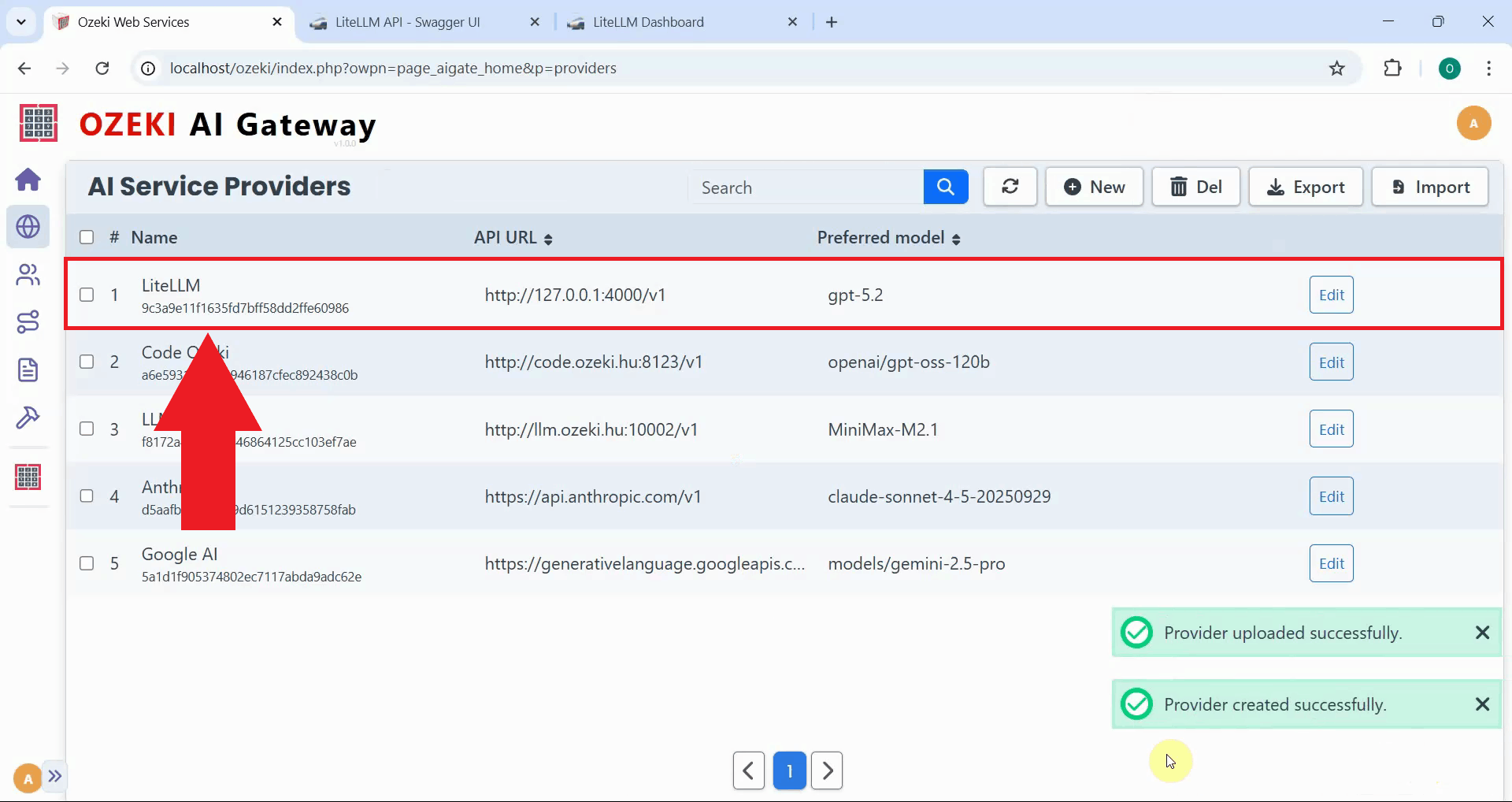Image resolution: width=1512 pixels, height=802 pixels.
Task: Select the LiteLLM provider checkbox
Action: tap(87, 295)
